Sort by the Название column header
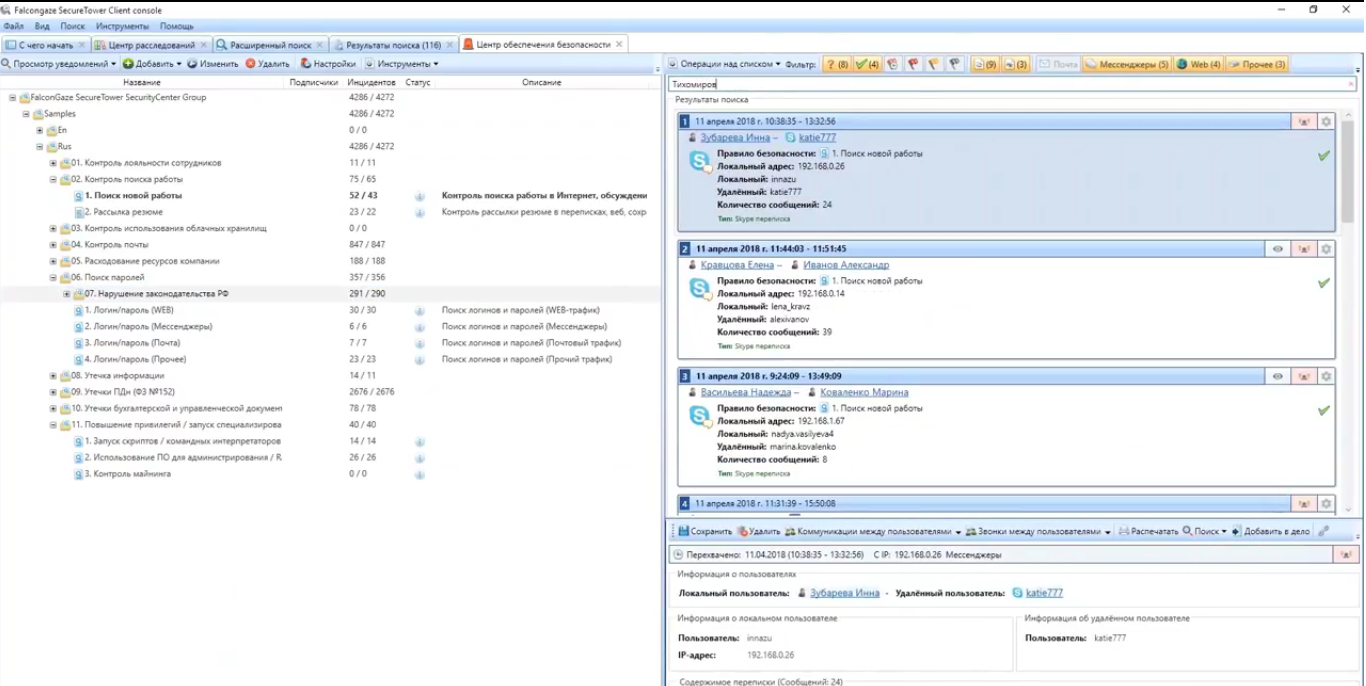Image resolution: width=1366 pixels, height=686 pixels. click(142, 82)
